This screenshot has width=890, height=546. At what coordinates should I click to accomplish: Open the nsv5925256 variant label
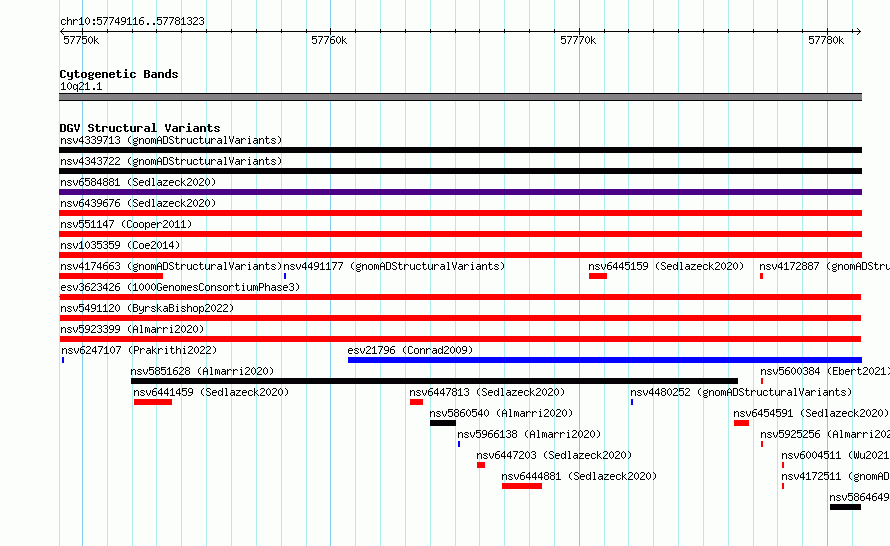[825, 434]
